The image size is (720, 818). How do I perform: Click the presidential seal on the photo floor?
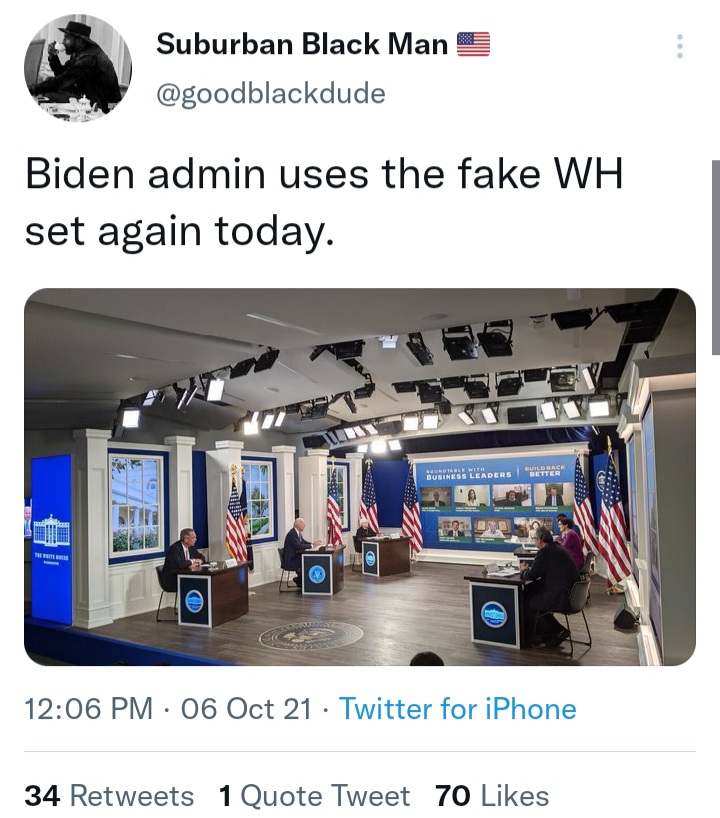point(311,636)
